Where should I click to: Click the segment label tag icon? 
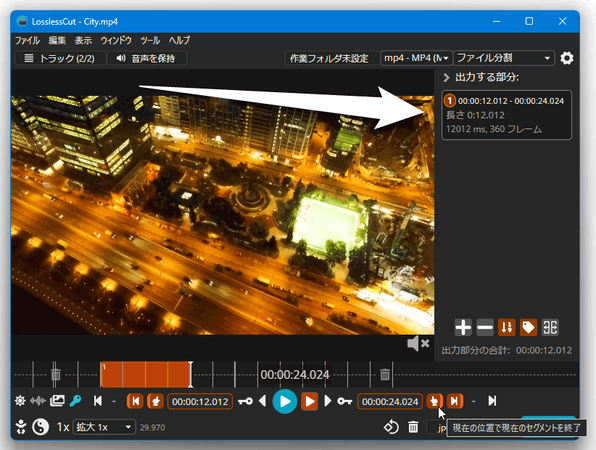pos(528,327)
